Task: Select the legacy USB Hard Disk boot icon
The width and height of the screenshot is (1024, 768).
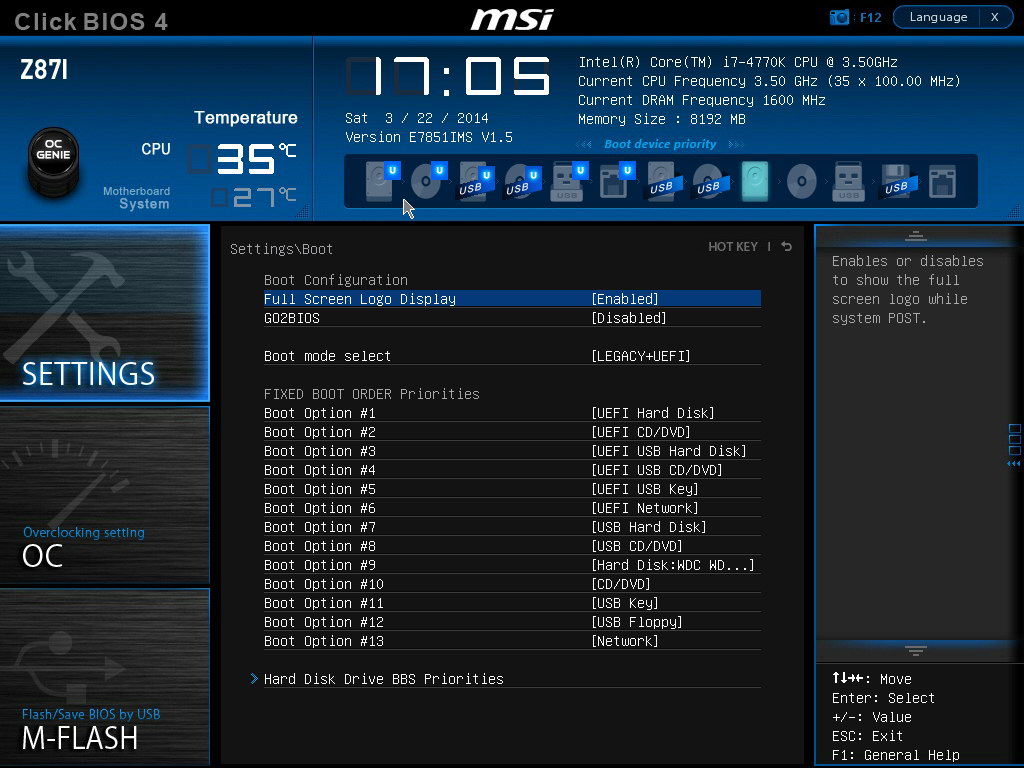Action: pyautogui.click(x=664, y=181)
